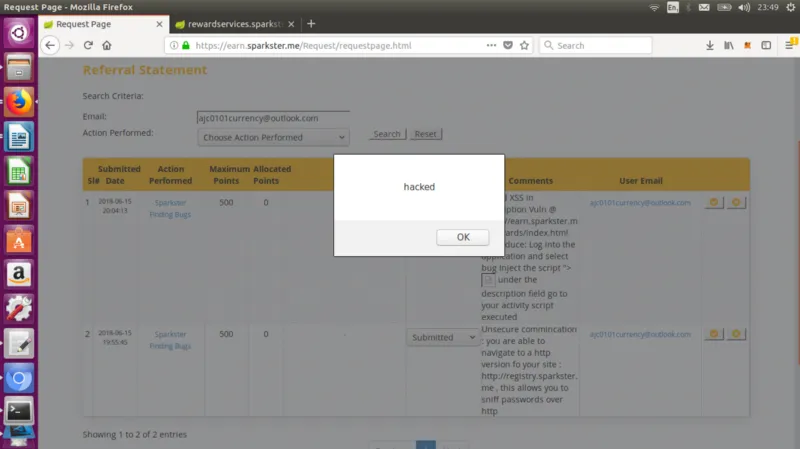Screen dimensions: 800x449
Task: Open the Sparkster Finding Bugs link in row 2
Action: 170,340
